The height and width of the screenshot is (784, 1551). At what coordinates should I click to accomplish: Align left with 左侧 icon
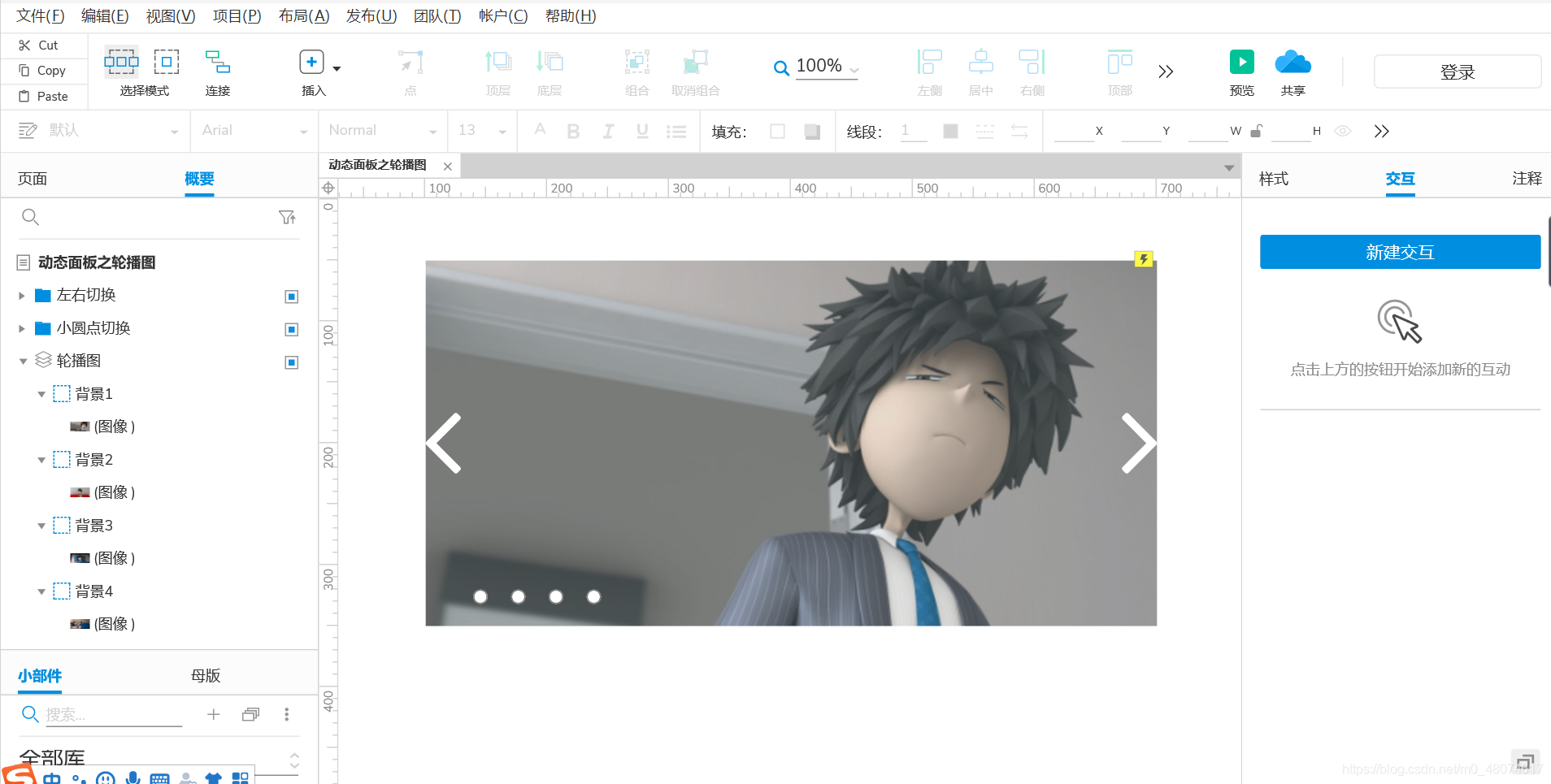[929, 62]
